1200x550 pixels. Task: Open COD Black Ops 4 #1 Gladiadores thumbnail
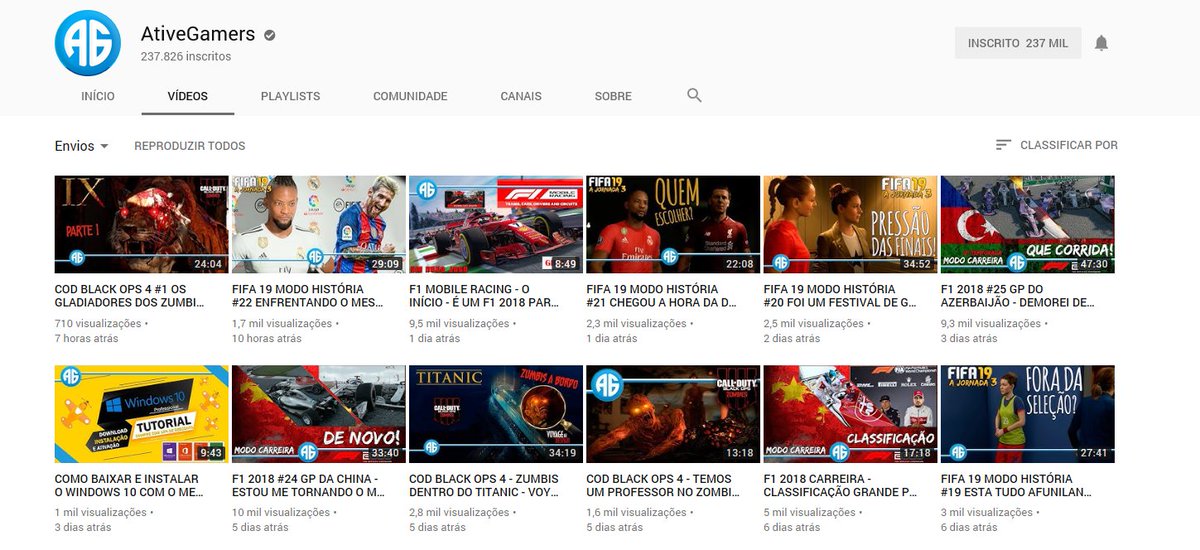pyautogui.click(x=141, y=224)
